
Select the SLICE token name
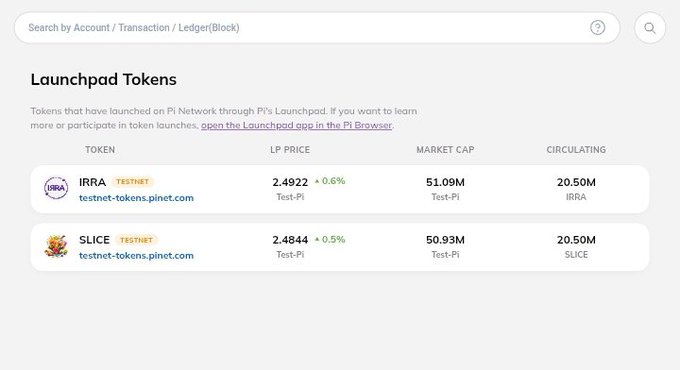click(x=94, y=240)
